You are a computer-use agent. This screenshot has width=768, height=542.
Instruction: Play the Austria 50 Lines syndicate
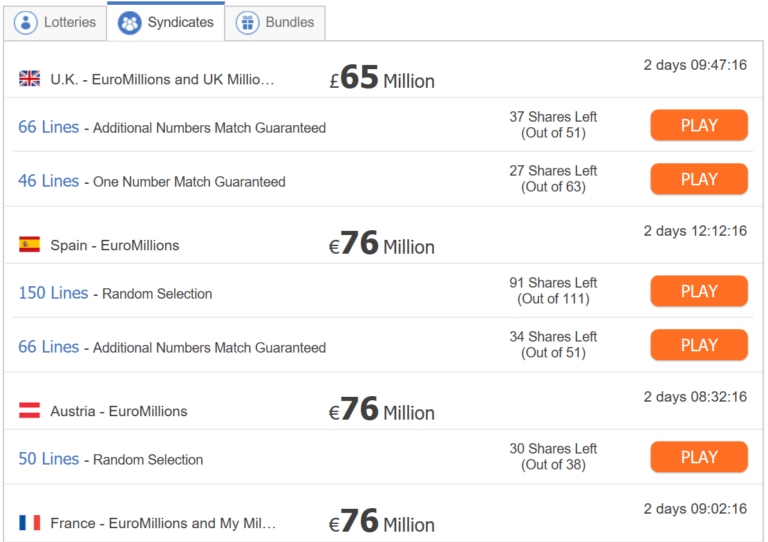[699, 457]
